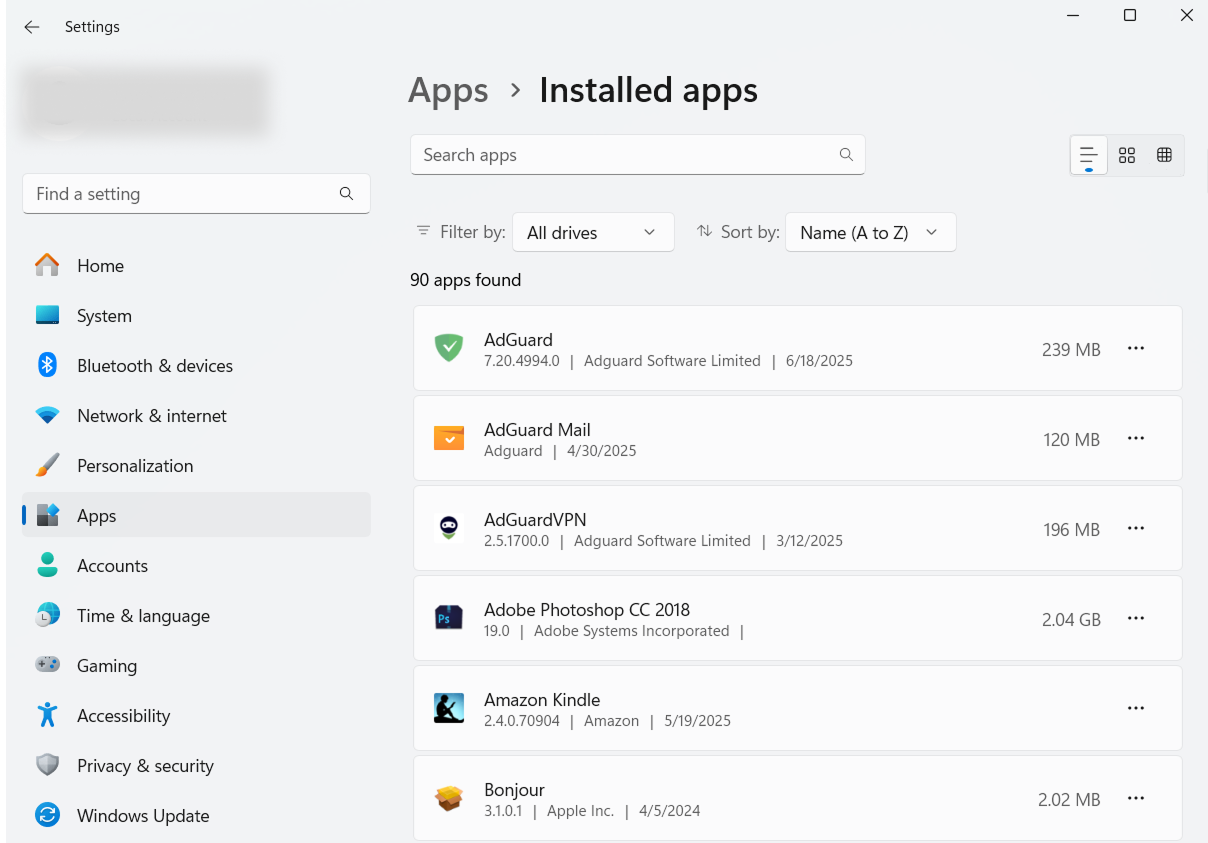Click the search magnifier in Search apps
Viewport: 1208px width, 843px height.
[846, 155]
